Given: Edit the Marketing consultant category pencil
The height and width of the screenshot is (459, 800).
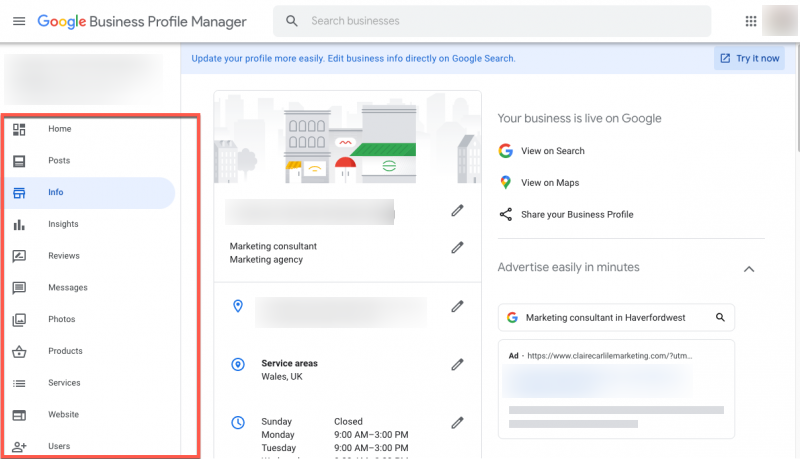Looking at the screenshot, I should (457, 248).
